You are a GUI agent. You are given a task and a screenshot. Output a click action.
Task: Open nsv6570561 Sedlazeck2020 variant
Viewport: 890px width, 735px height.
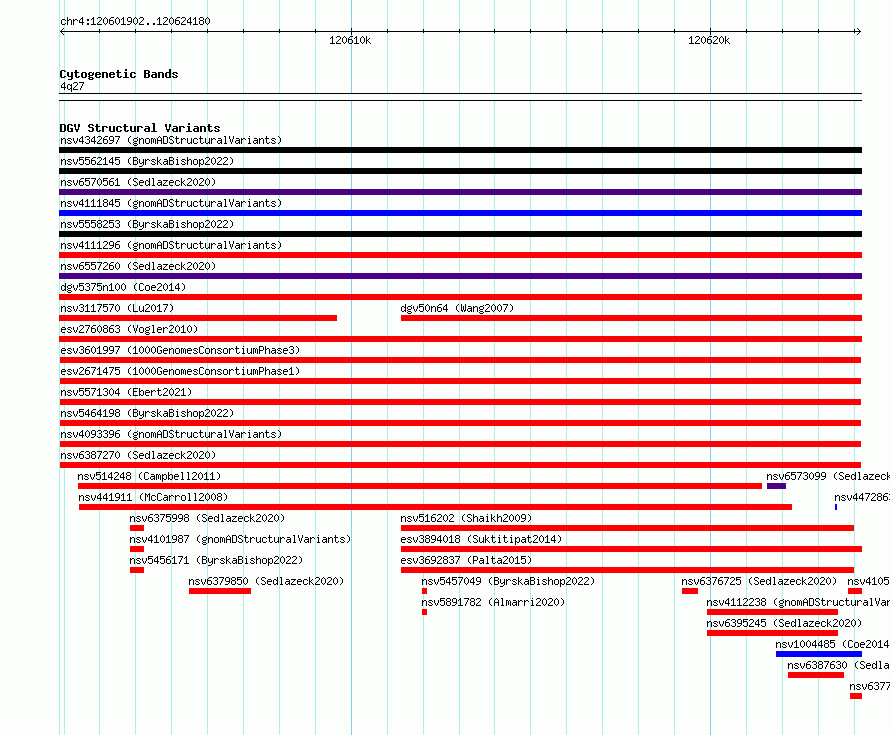138,182
